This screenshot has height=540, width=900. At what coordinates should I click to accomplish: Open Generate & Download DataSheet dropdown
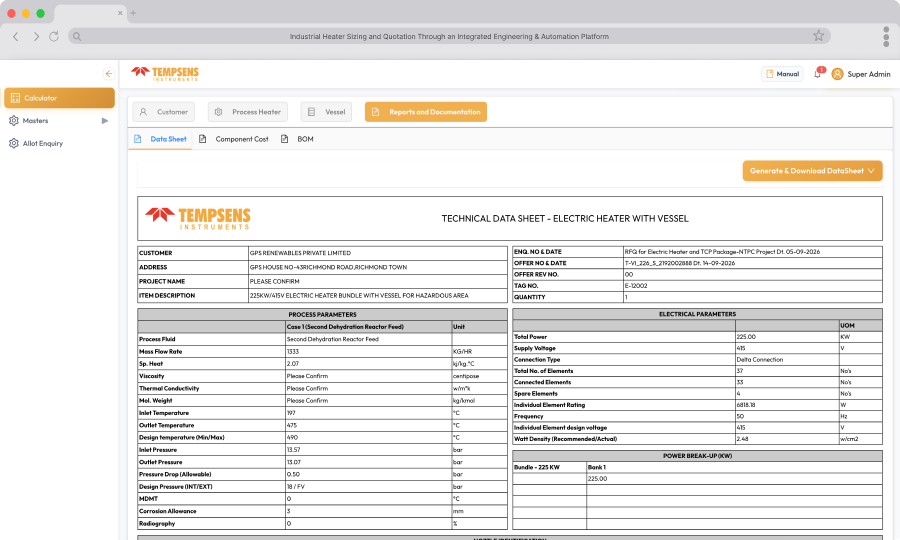click(x=812, y=170)
